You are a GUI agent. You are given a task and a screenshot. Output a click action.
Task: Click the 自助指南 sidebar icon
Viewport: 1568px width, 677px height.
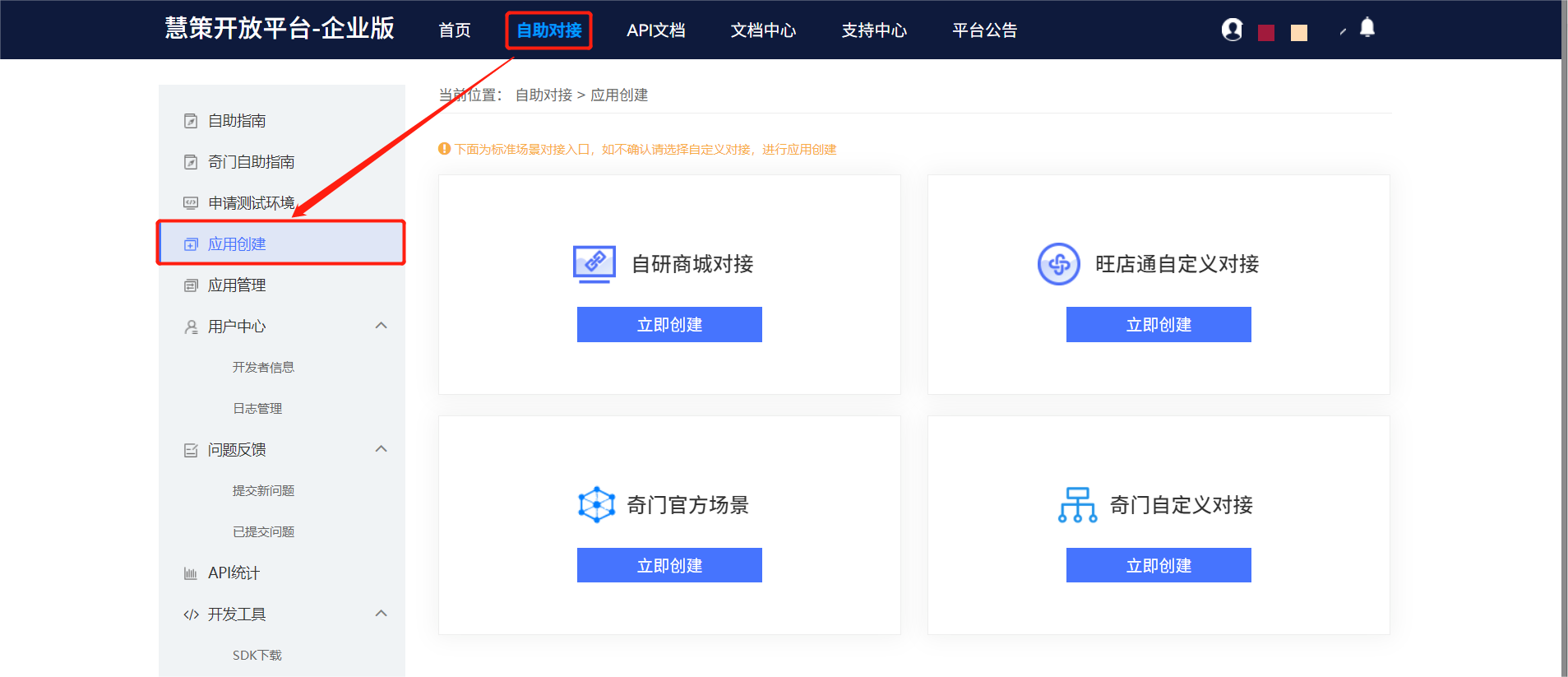(x=191, y=121)
